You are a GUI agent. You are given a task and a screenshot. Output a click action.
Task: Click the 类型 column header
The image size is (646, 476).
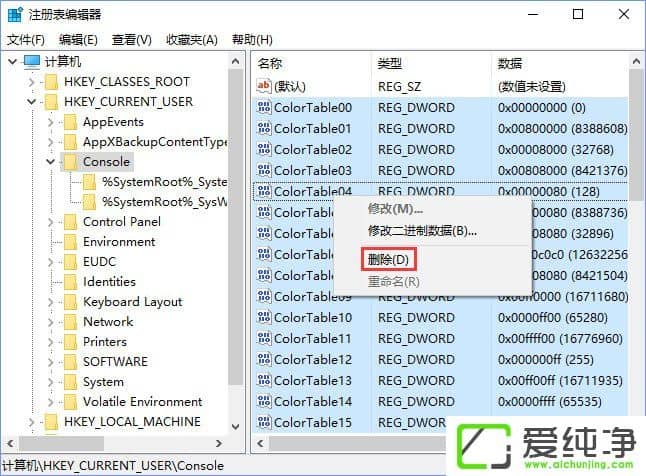pyautogui.click(x=431, y=63)
